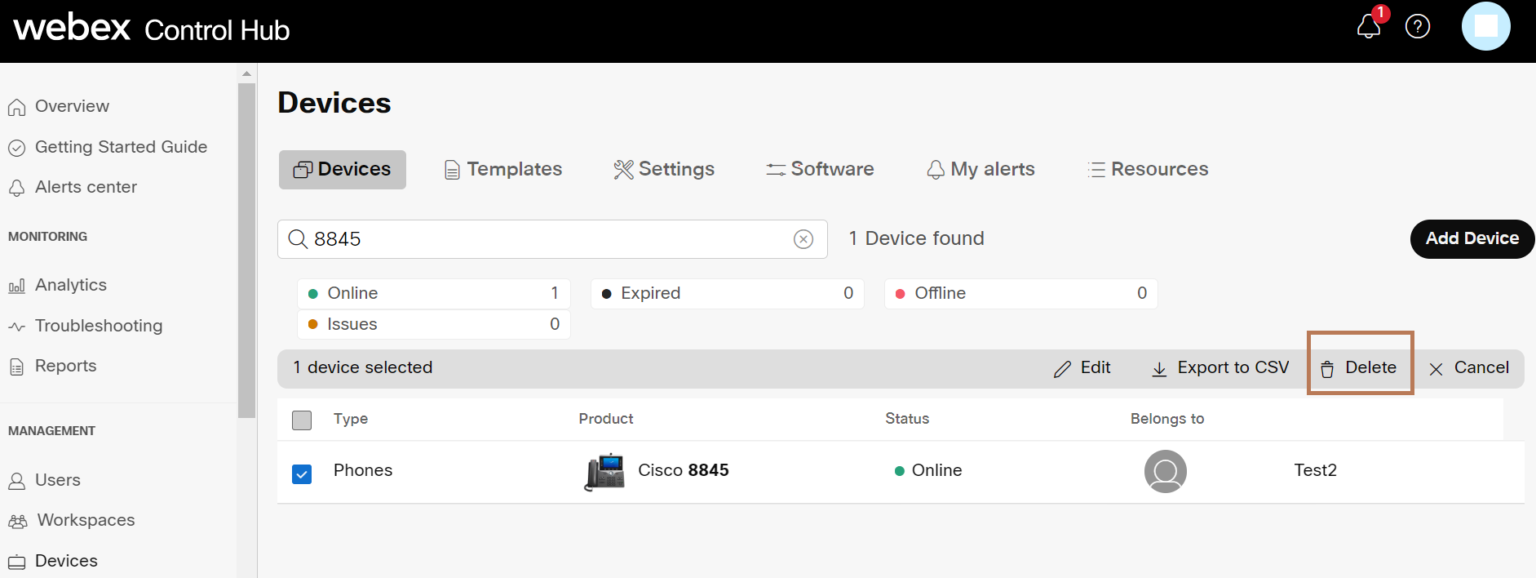Open Workspaces in sidebar
The height and width of the screenshot is (578, 1536).
(x=86, y=519)
